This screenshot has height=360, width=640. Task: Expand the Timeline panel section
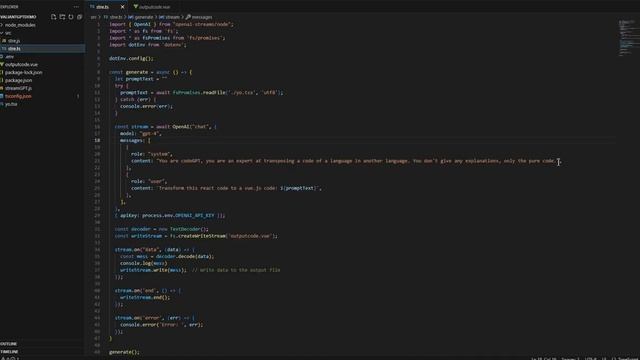[9, 351]
